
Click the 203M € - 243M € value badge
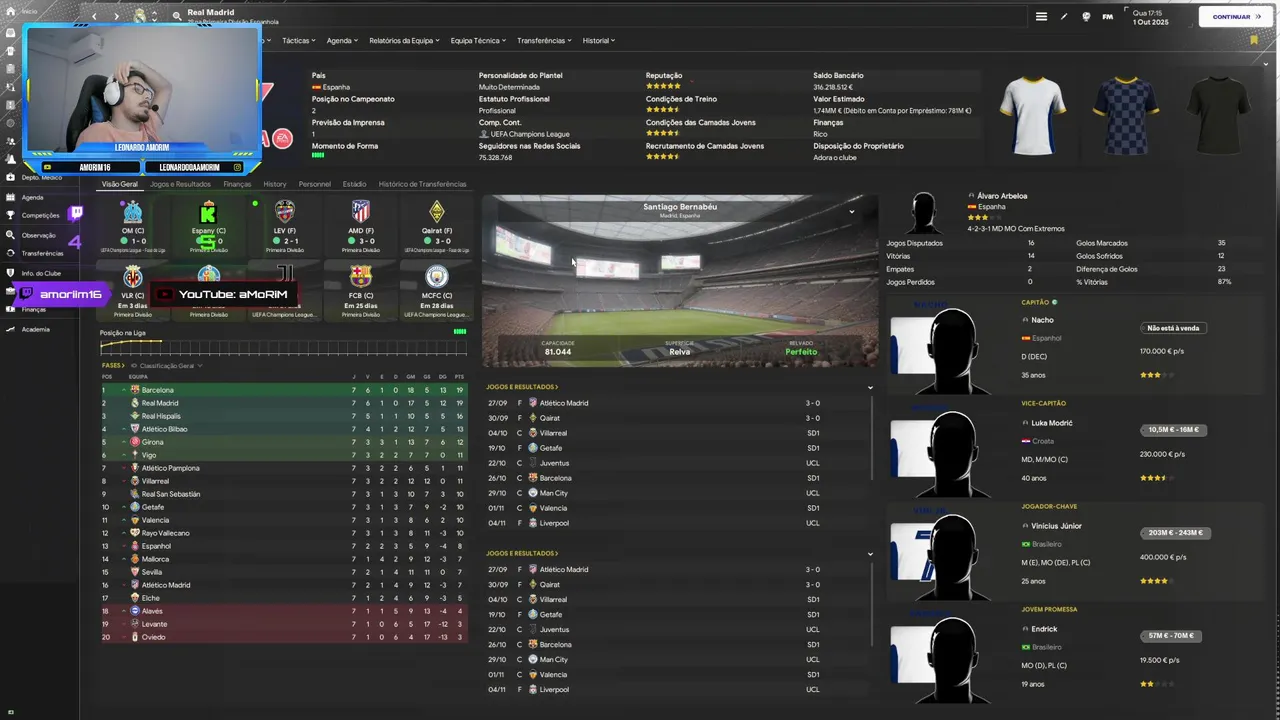click(x=1175, y=533)
